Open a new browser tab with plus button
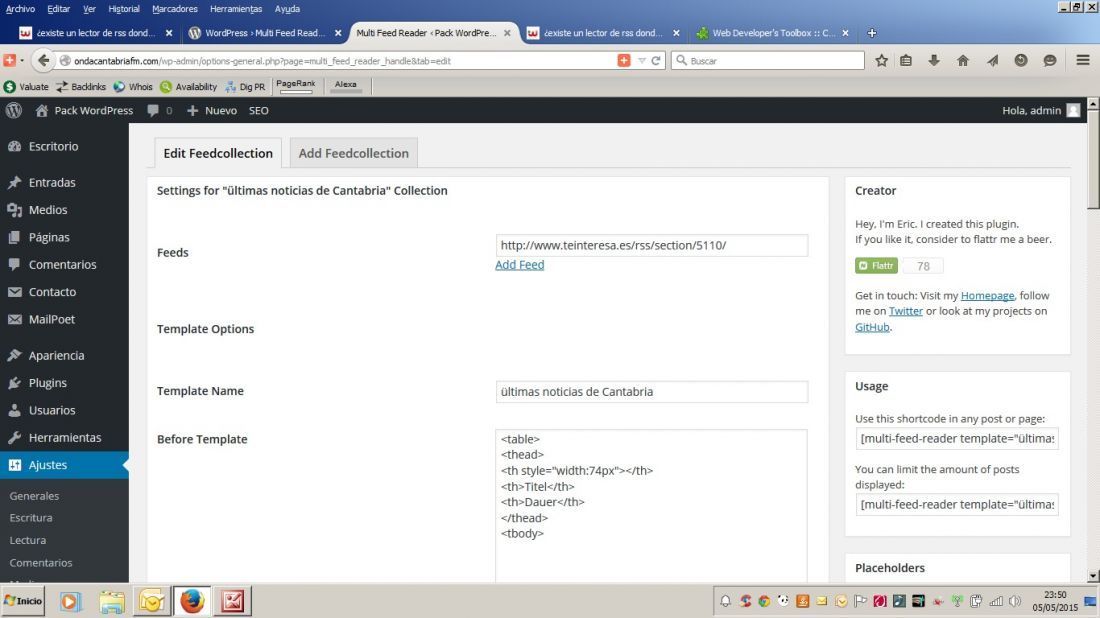The image size is (1100, 618). click(x=871, y=33)
